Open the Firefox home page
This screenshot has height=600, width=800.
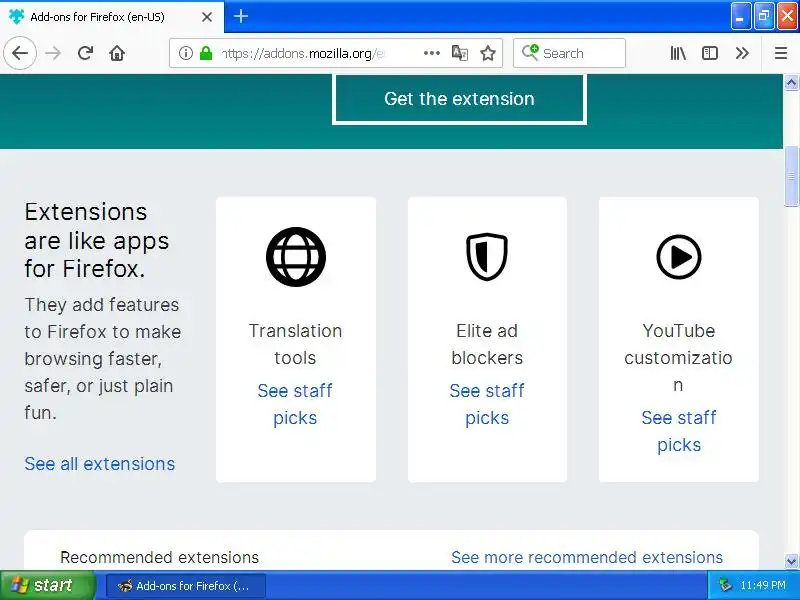[117, 53]
